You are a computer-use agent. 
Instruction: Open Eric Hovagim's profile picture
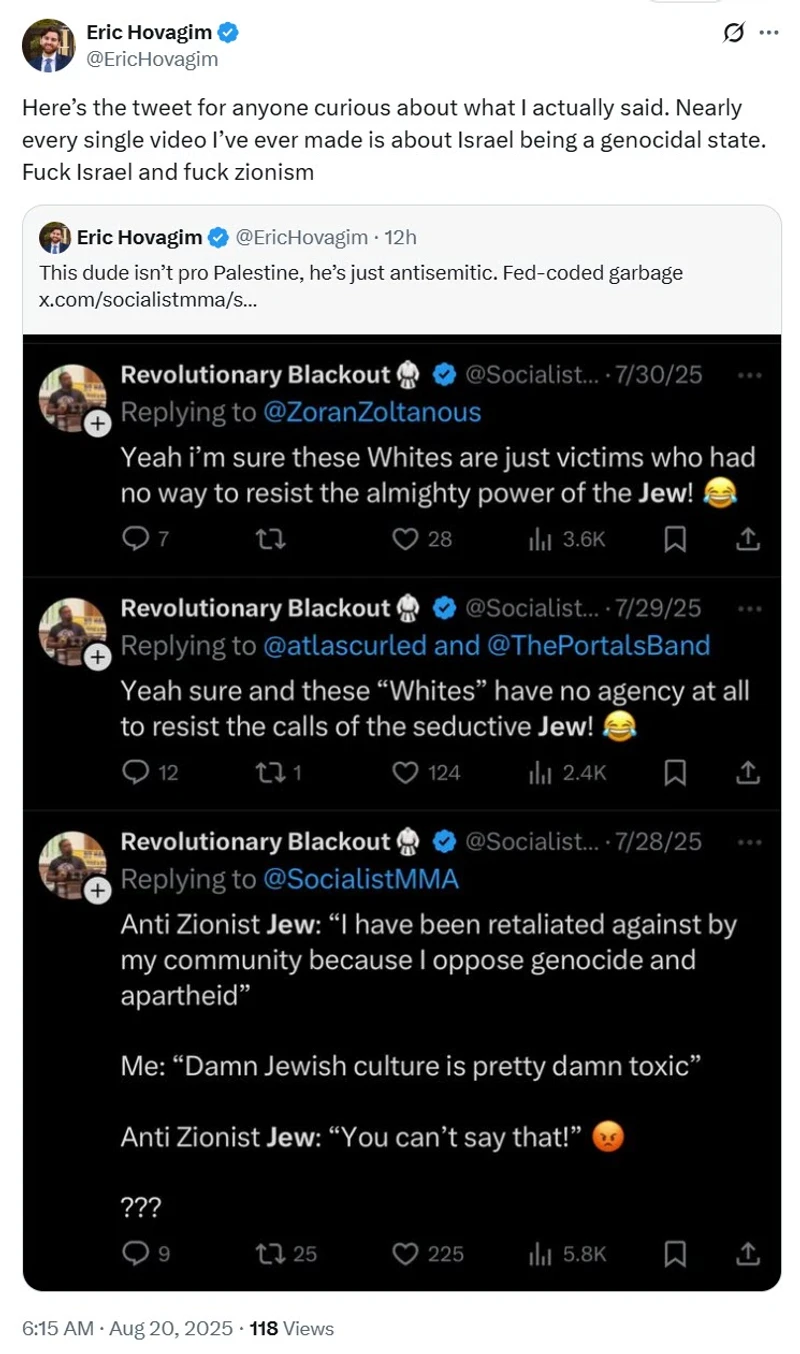coord(49,46)
